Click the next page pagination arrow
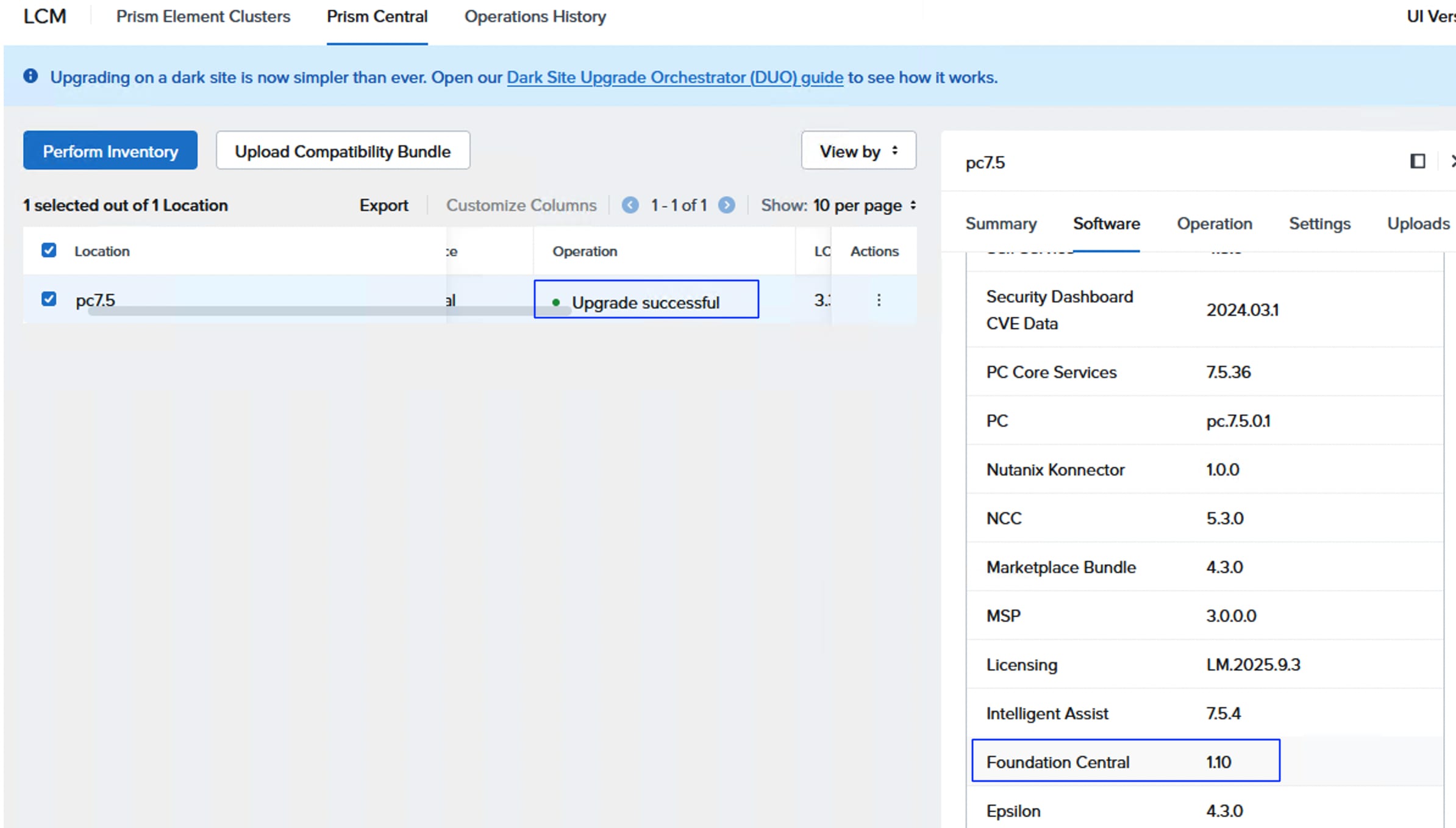The image size is (1456, 828). [726, 205]
